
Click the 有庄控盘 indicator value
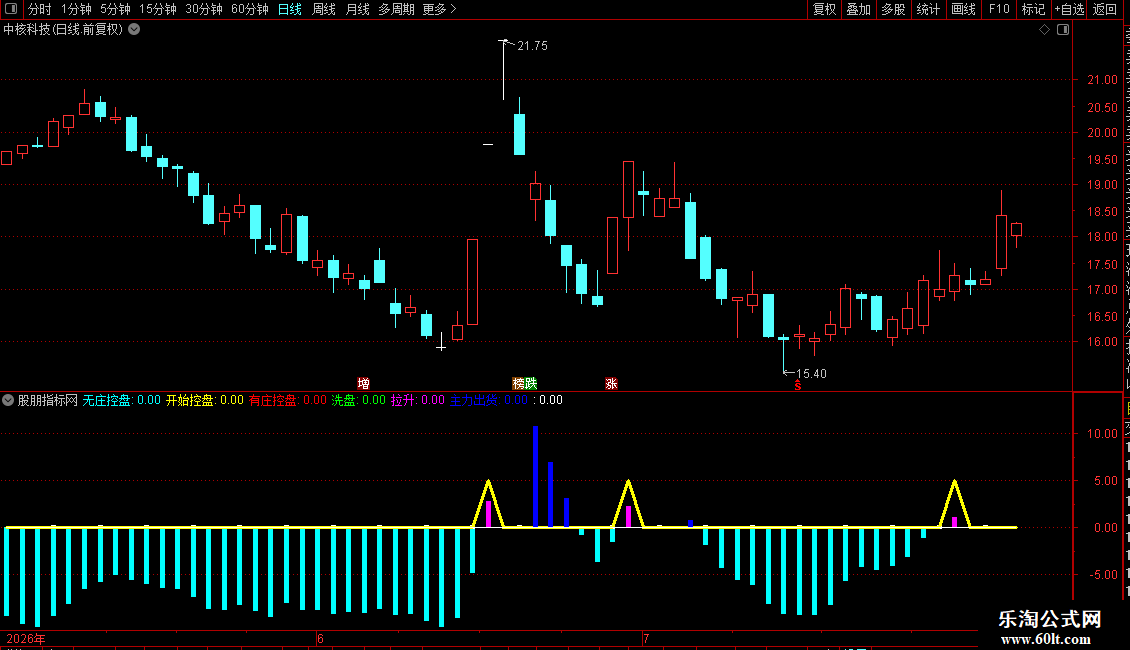288,400
